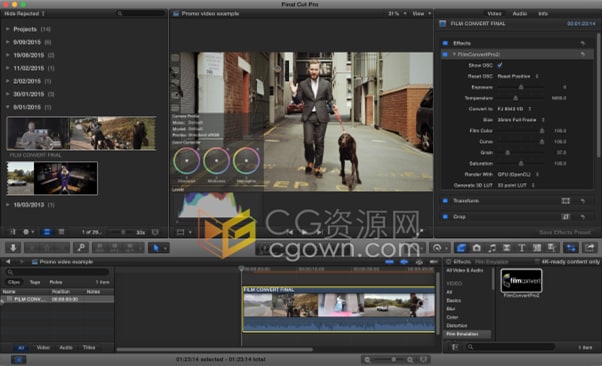The height and width of the screenshot is (366, 602).
Task: Switch browser to filmstrip view
Action: point(47,232)
